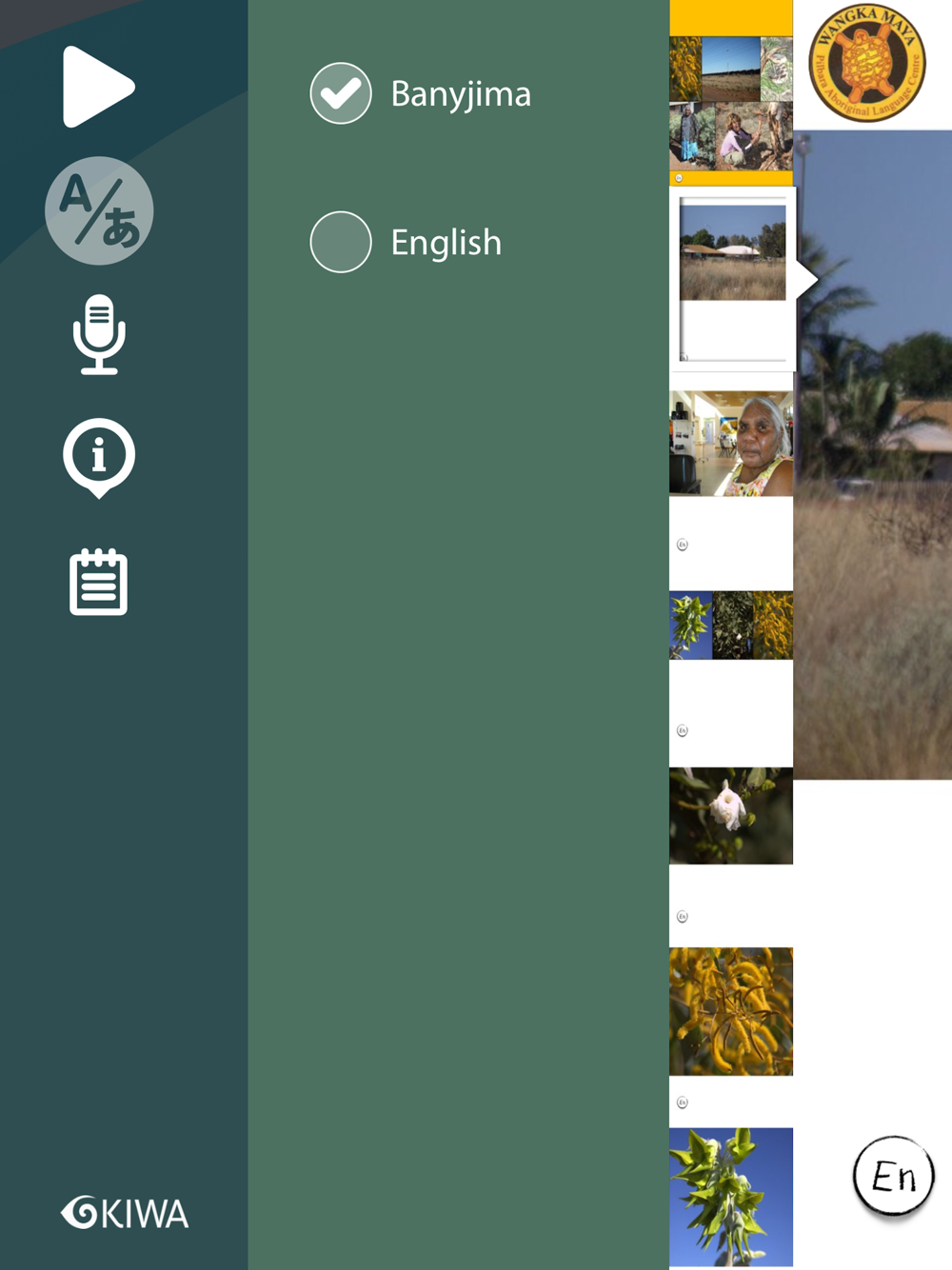Click the English language label
Viewport: 952px width, 1270px height.
[x=446, y=243]
